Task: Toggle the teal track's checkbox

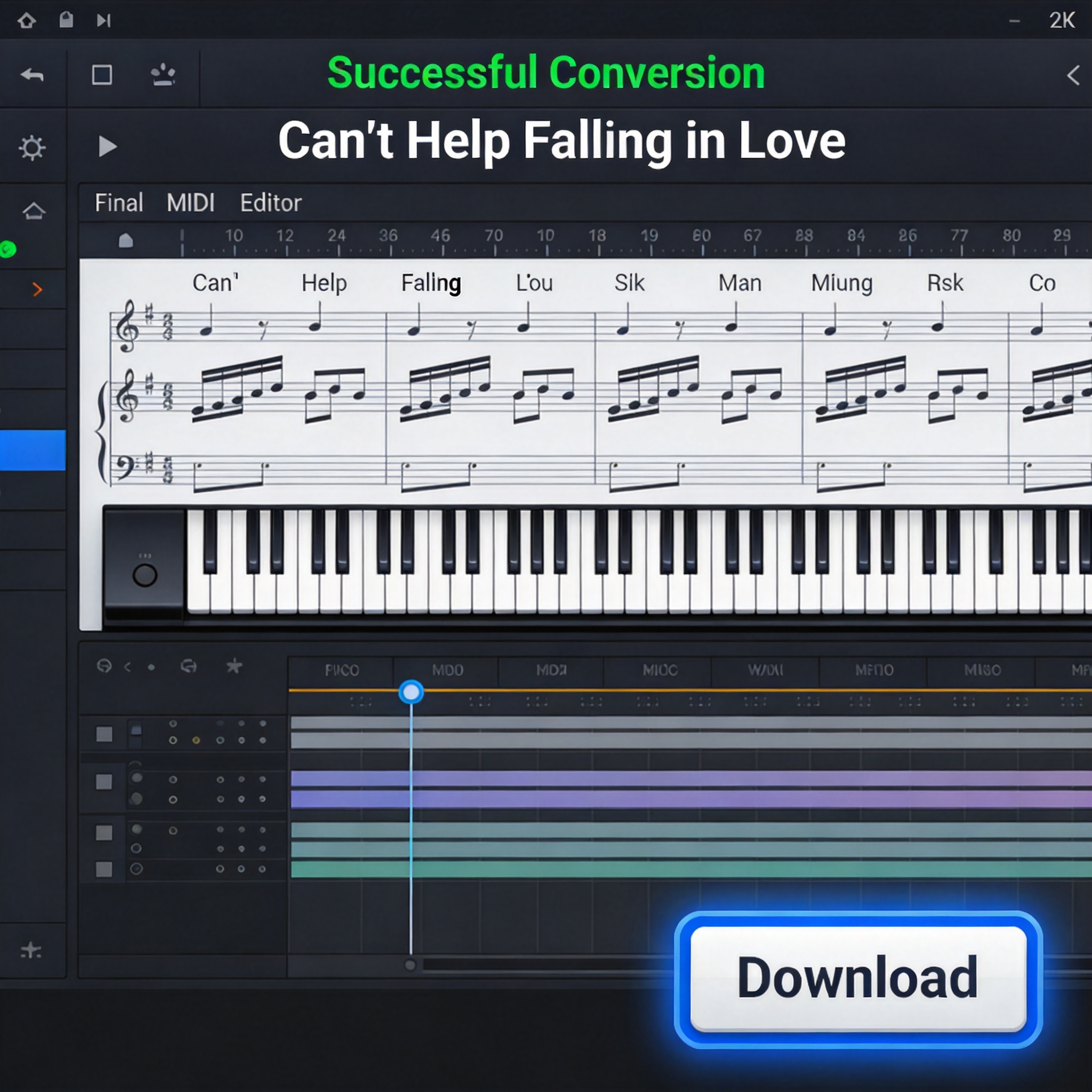Action: (x=104, y=832)
